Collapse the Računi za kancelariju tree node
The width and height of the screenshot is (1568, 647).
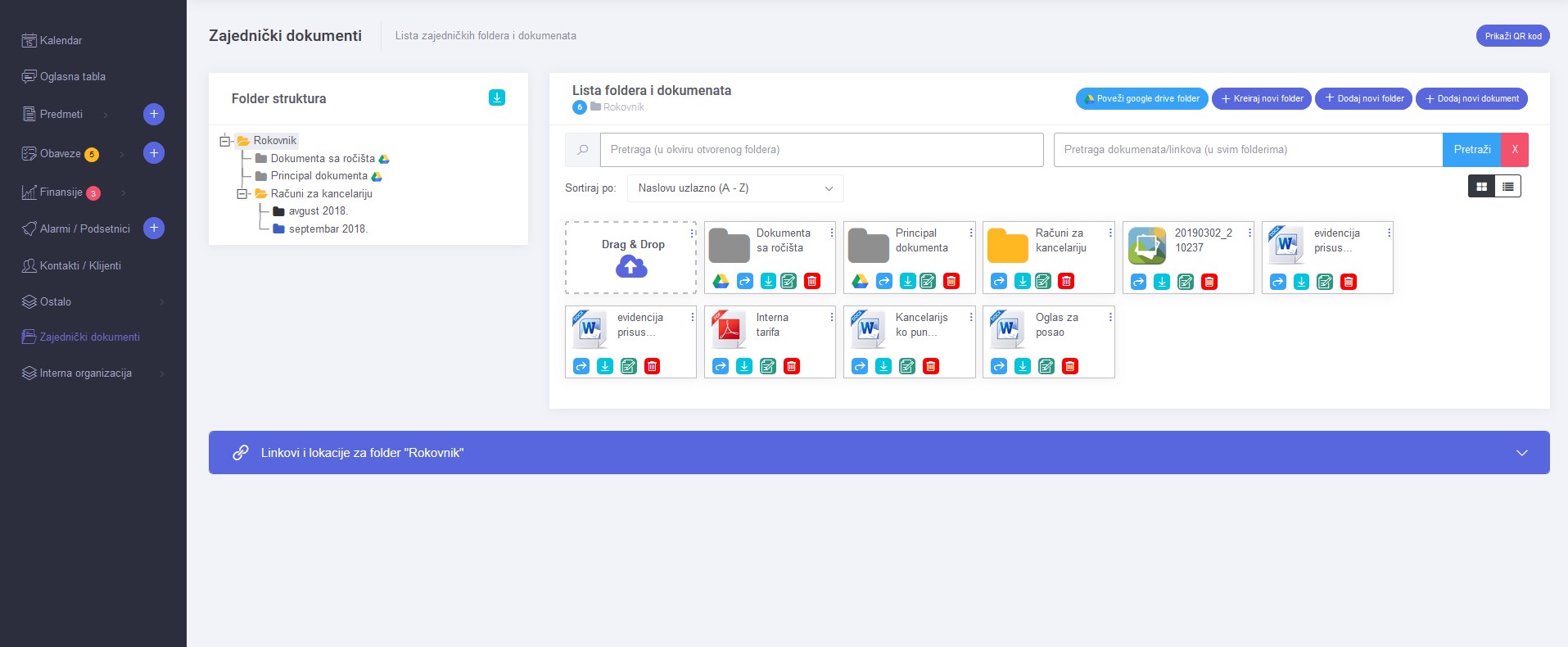242,194
